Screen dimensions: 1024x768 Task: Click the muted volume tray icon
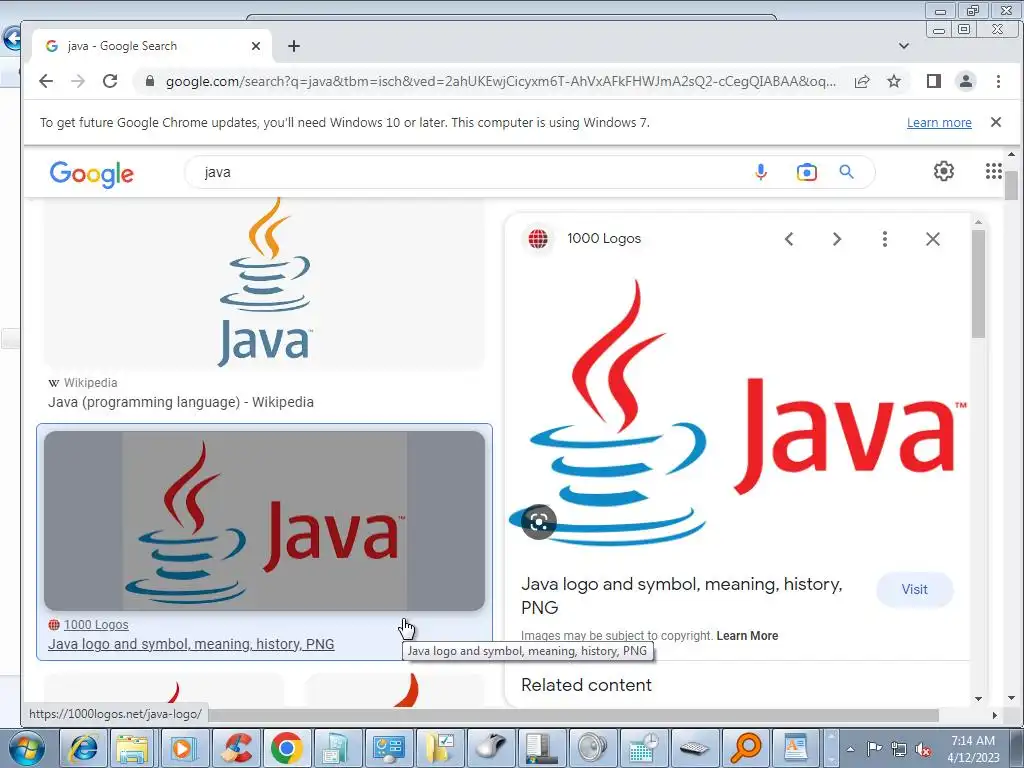923,749
